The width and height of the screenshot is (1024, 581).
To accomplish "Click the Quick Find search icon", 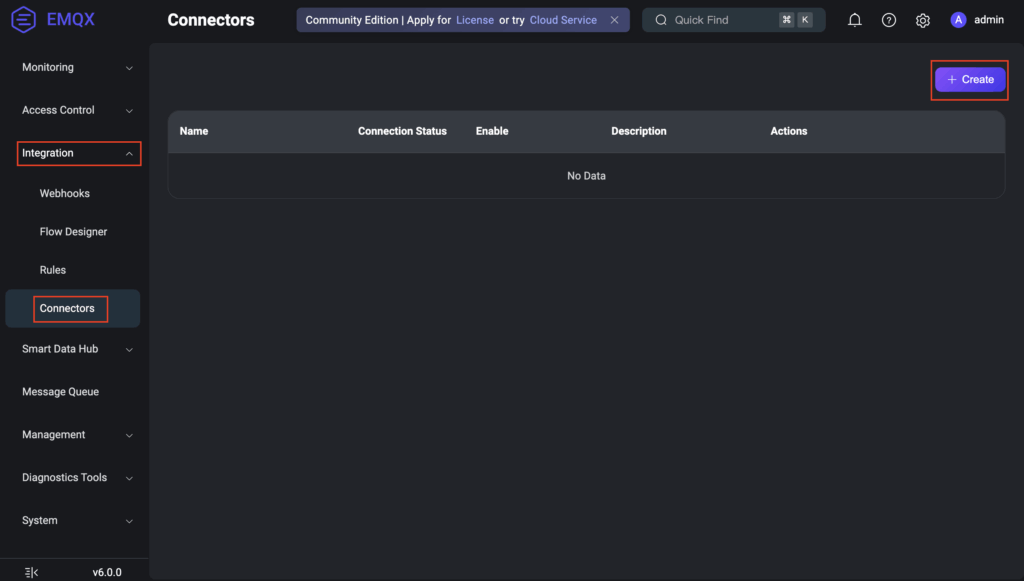I will pos(661,20).
